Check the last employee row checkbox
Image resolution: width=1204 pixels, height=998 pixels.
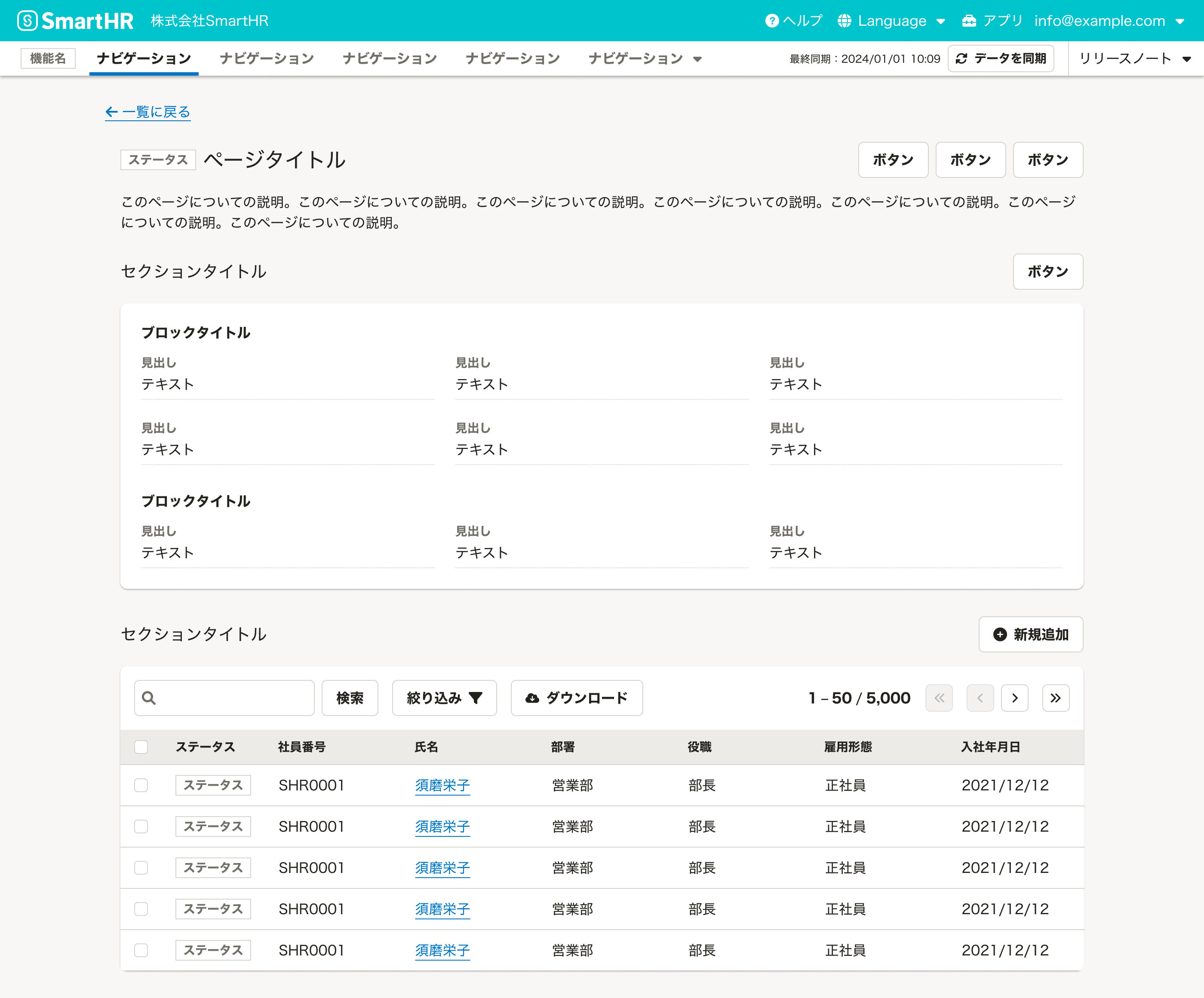coord(141,950)
